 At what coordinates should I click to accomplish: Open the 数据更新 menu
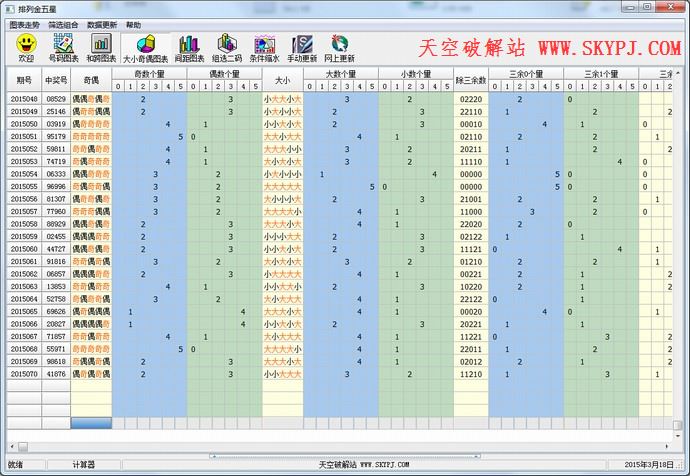click(101, 24)
